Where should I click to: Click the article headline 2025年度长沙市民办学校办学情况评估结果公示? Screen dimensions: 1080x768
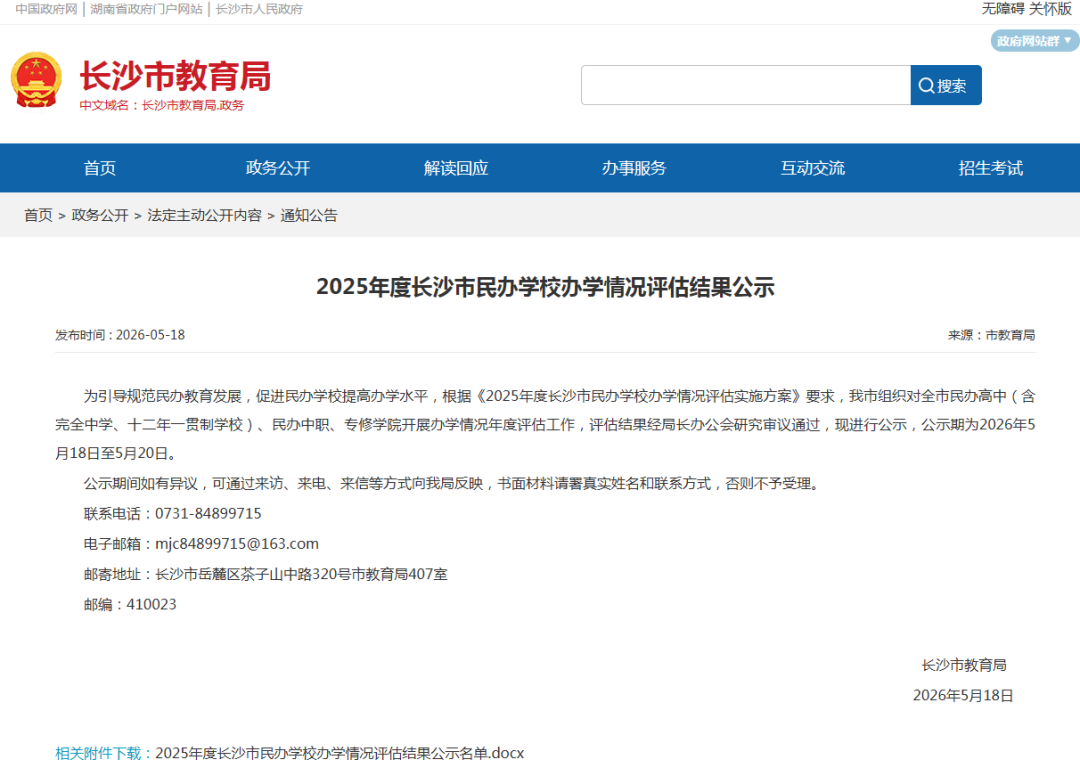(546, 287)
